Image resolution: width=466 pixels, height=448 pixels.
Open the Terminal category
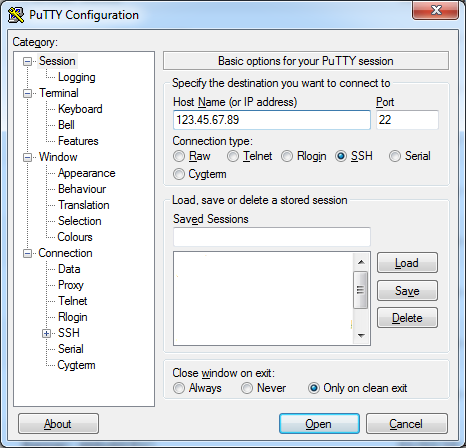[x=59, y=93]
